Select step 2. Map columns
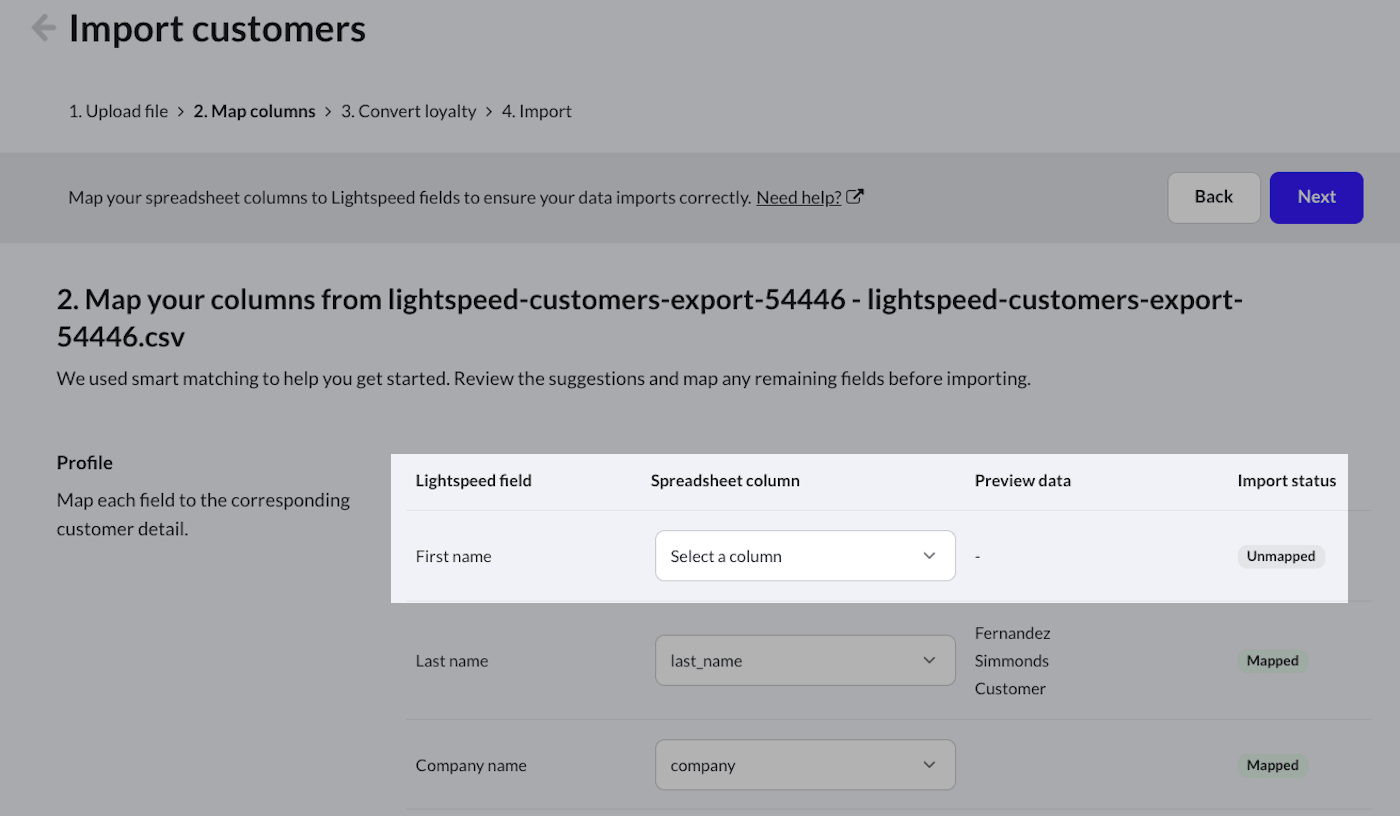The width and height of the screenshot is (1400, 816). [x=254, y=111]
